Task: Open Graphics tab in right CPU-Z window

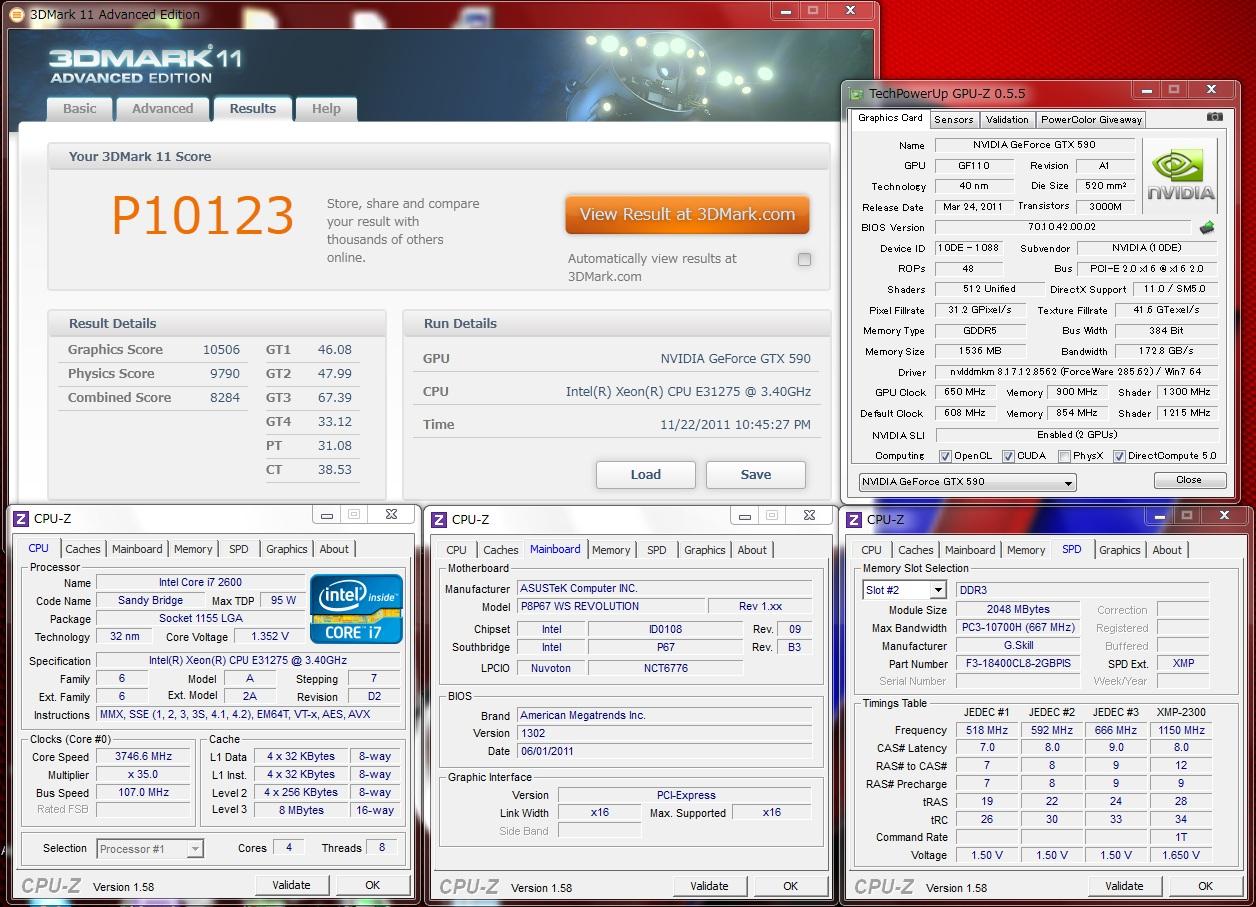Action: tap(1120, 550)
